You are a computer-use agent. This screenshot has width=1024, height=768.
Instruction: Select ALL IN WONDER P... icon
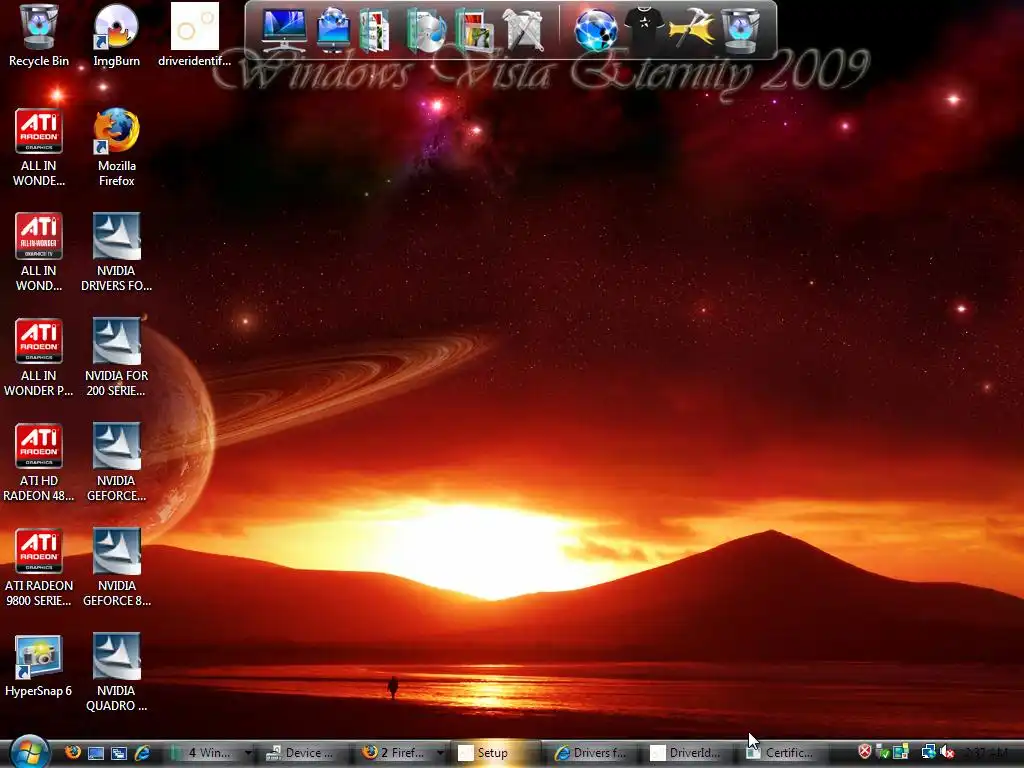coord(39,357)
